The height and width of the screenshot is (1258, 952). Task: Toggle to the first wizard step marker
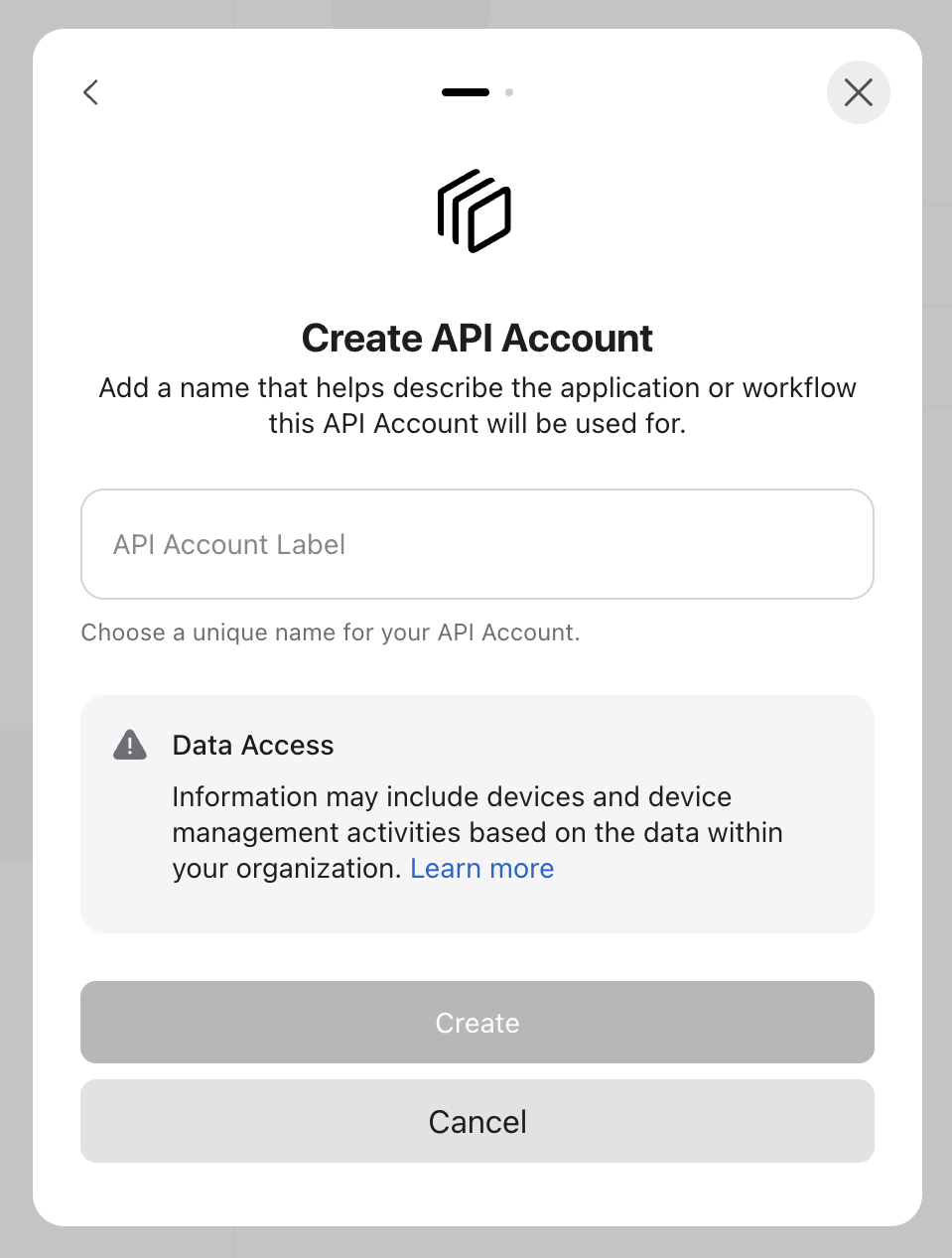click(465, 91)
